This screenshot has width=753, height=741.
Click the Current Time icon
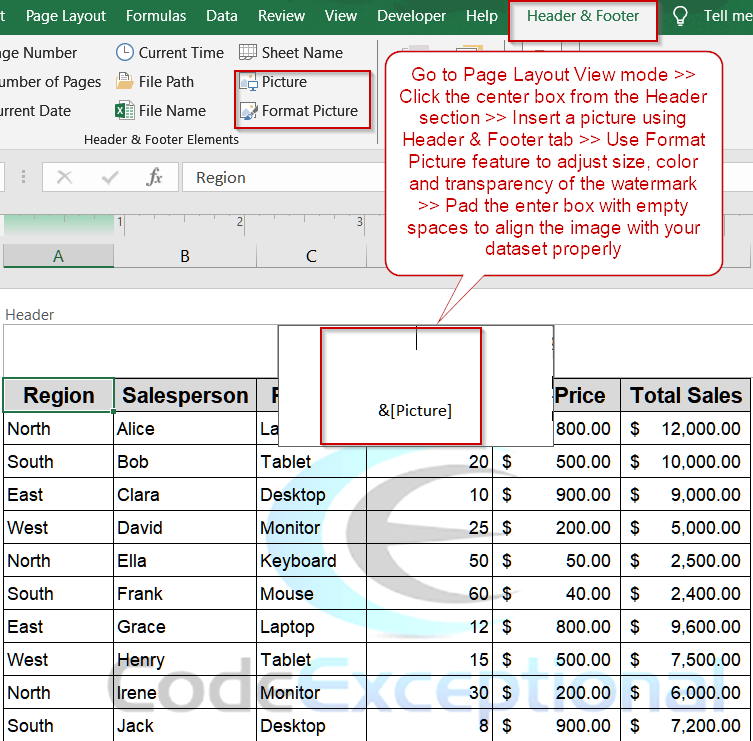click(x=125, y=53)
